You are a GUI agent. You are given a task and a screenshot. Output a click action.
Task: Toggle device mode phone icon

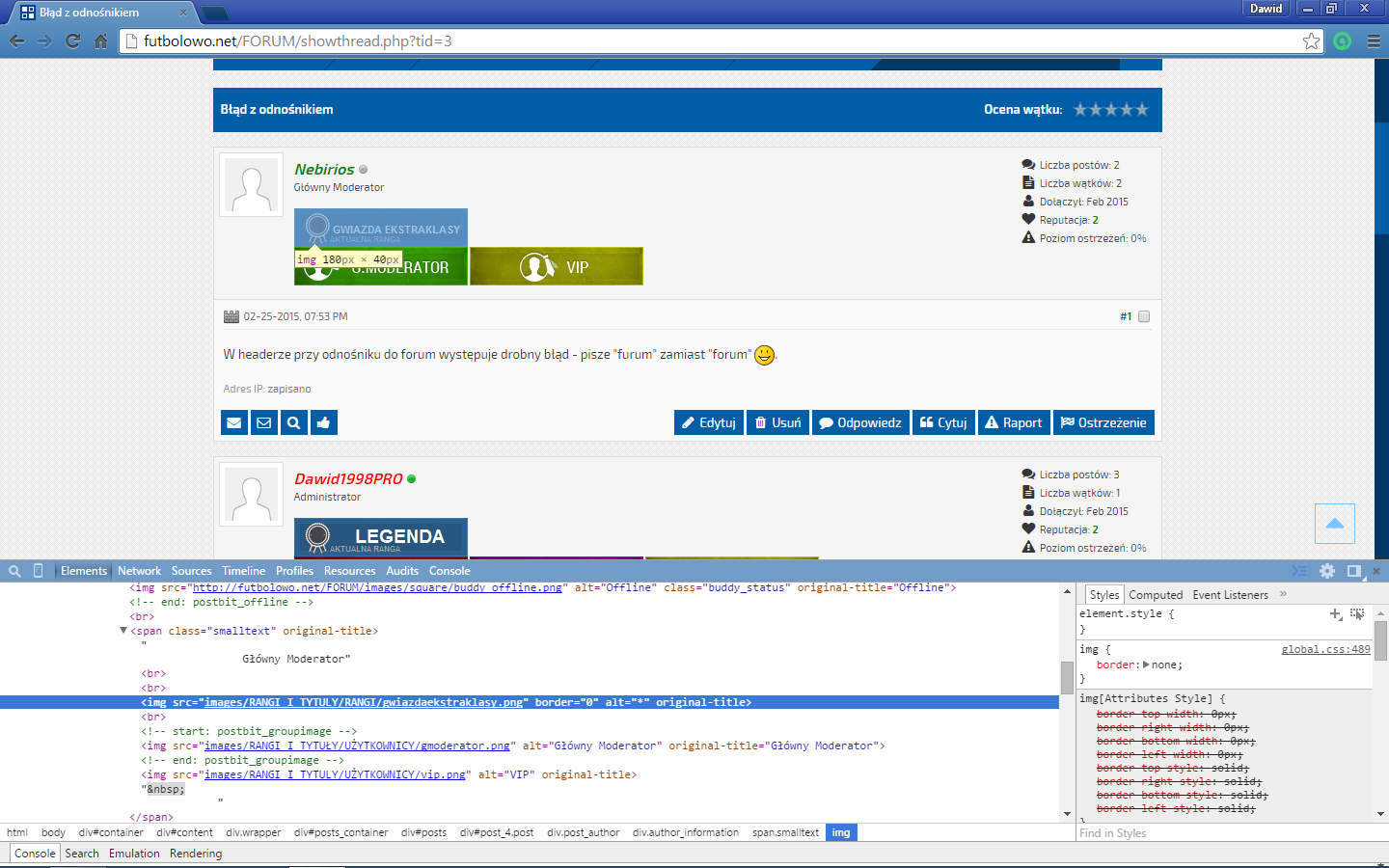point(39,571)
